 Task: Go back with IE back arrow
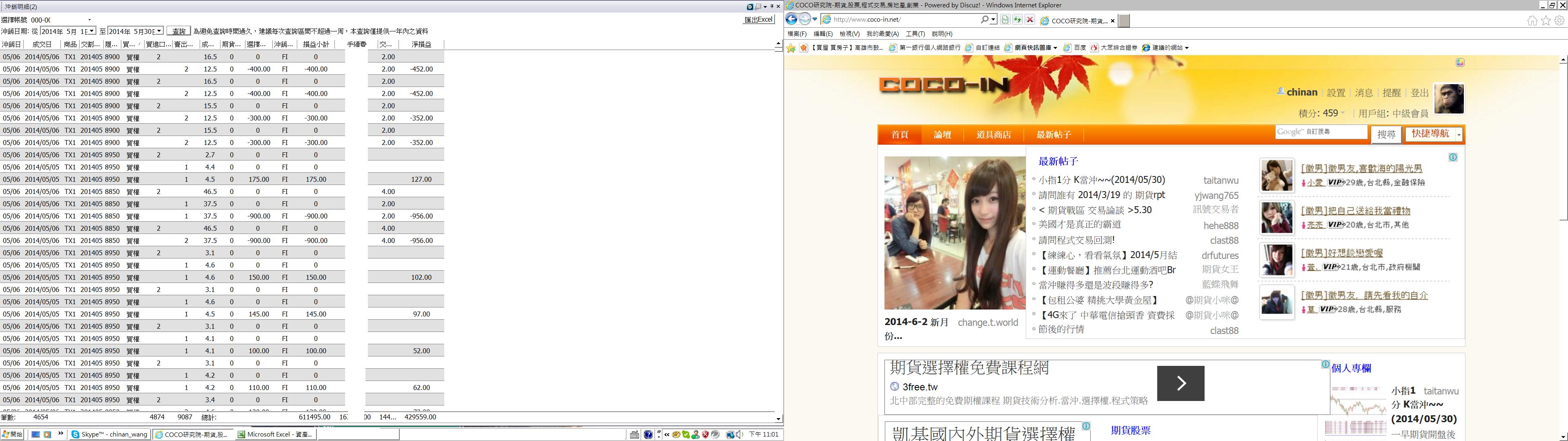(791, 20)
